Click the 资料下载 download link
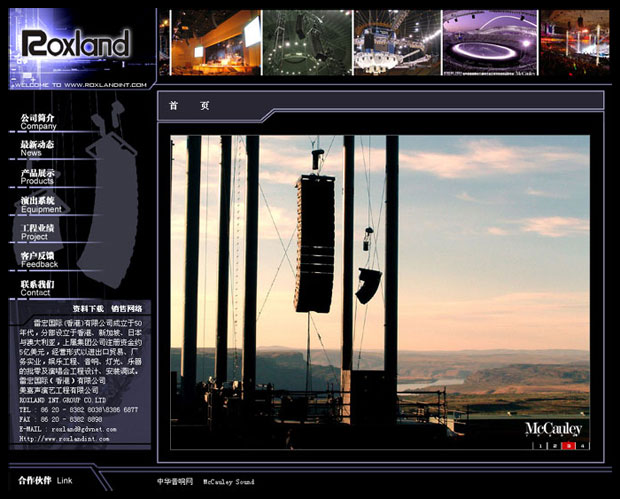The image size is (620, 499). (88, 309)
